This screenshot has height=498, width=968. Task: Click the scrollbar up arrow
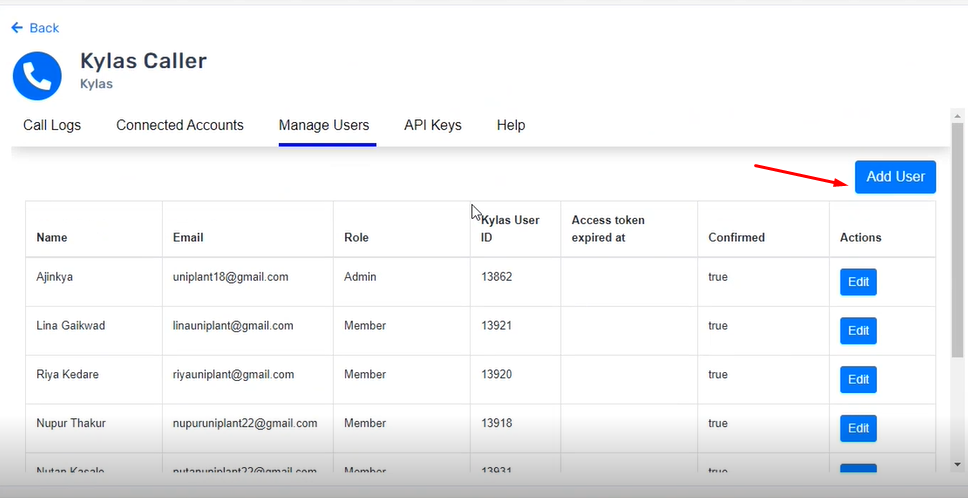(x=958, y=116)
